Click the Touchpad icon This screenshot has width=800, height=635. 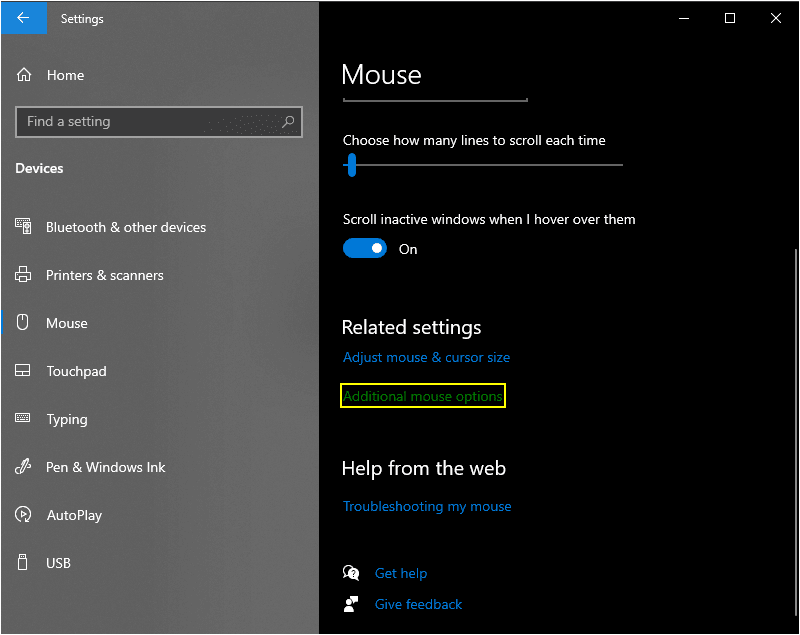pyautogui.click(x=23, y=370)
